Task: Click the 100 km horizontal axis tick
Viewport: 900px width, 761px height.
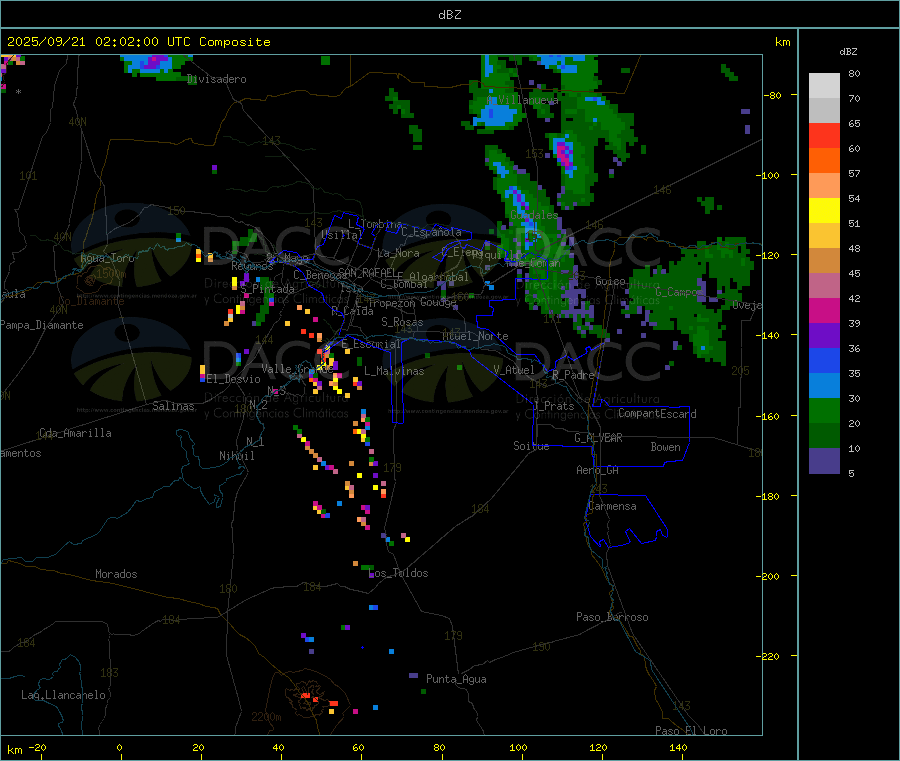Action: click(x=518, y=747)
